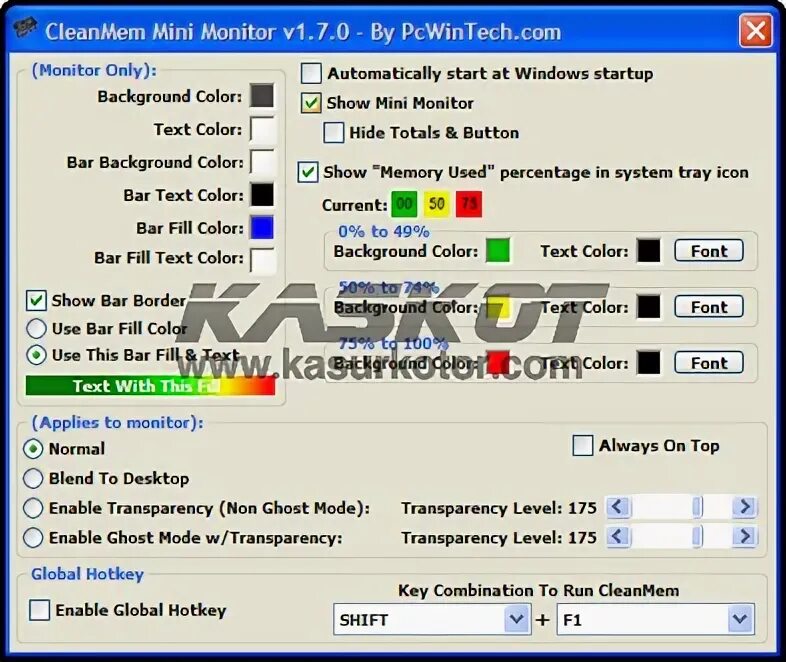Viewport: 786px width, 662px height.
Task: Select Normal monitor mode
Action: pyautogui.click(x=33, y=449)
